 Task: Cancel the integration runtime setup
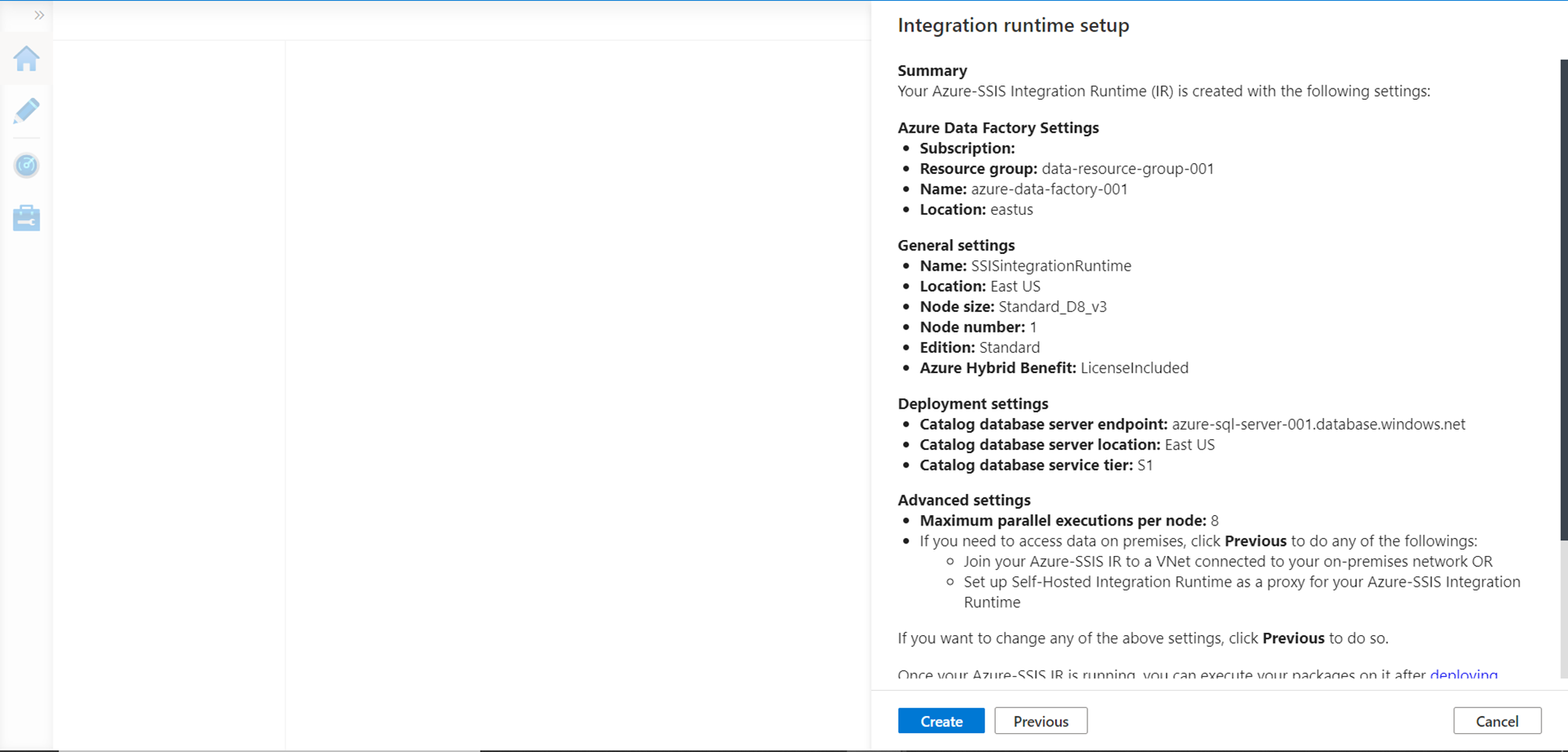(1497, 721)
